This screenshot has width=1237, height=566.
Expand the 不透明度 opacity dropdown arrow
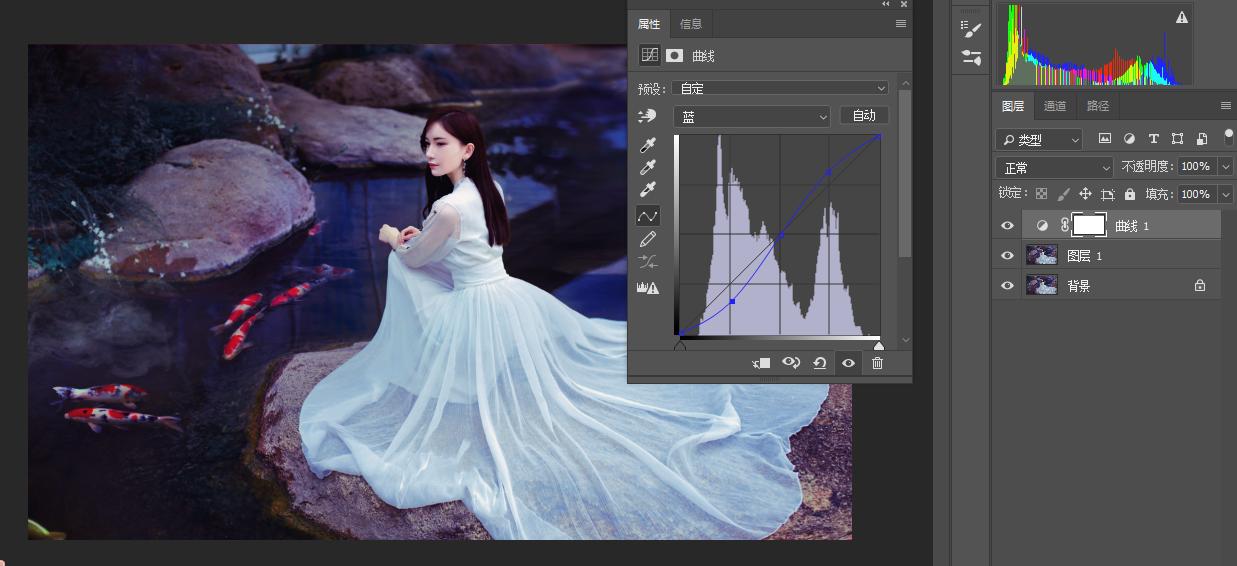click(x=1225, y=167)
